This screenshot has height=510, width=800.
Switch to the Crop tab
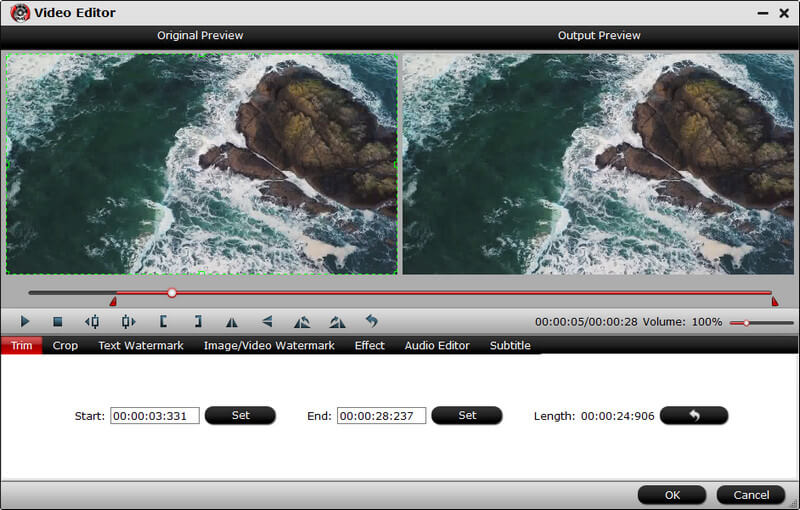pos(65,346)
